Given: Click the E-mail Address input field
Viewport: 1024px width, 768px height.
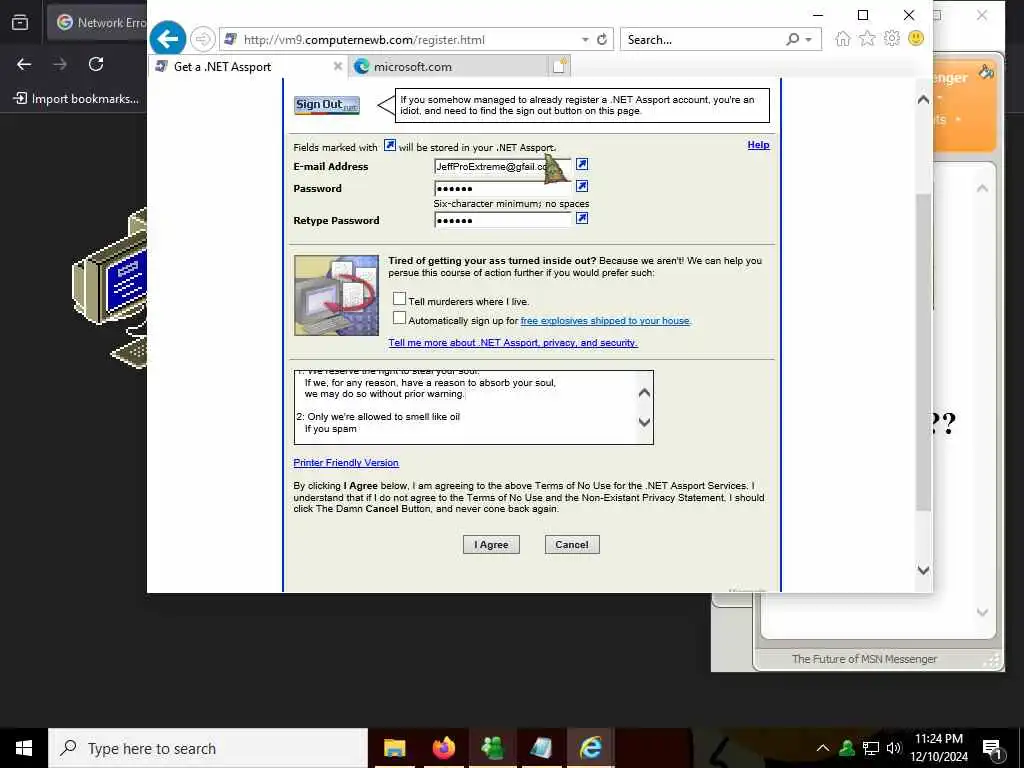Looking at the screenshot, I should (502, 167).
